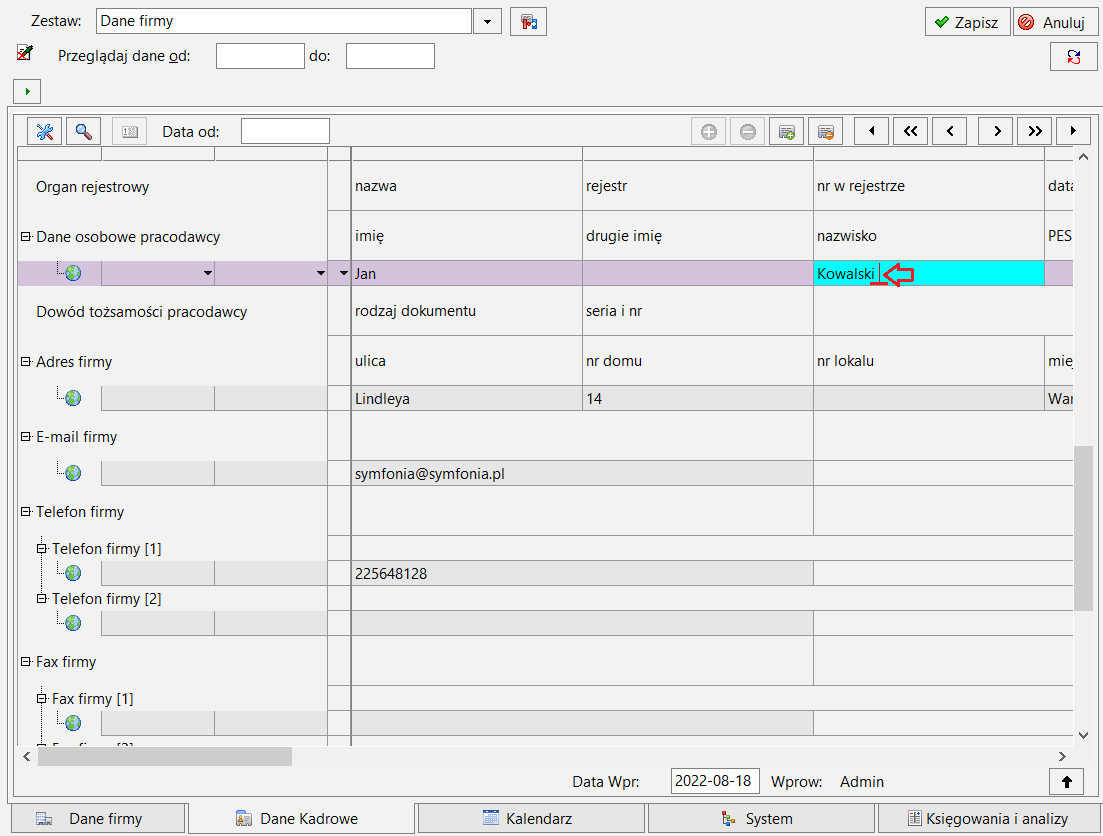This screenshot has height=836, width=1103.
Task: Click the add record icon with green plus
Action: [786, 132]
